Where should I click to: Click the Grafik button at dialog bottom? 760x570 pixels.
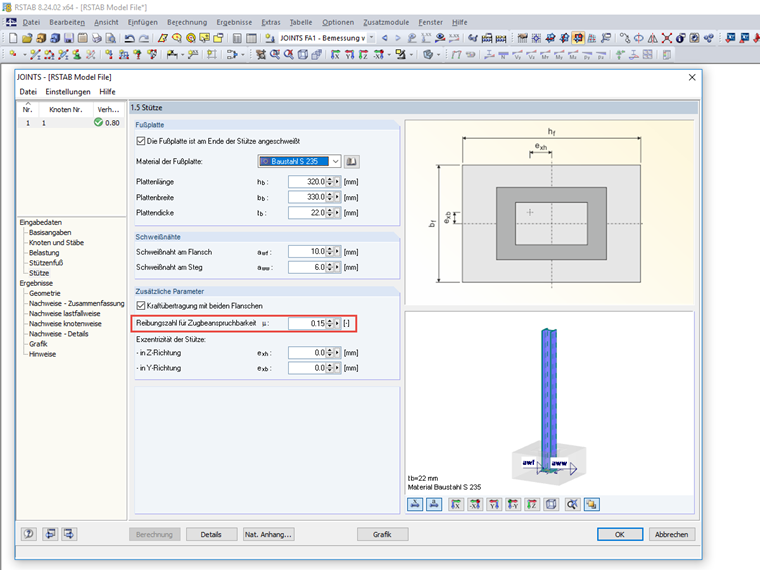[382, 534]
